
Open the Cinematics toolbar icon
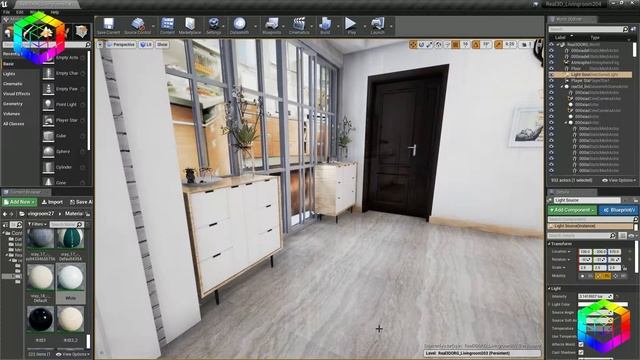point(299,26)
